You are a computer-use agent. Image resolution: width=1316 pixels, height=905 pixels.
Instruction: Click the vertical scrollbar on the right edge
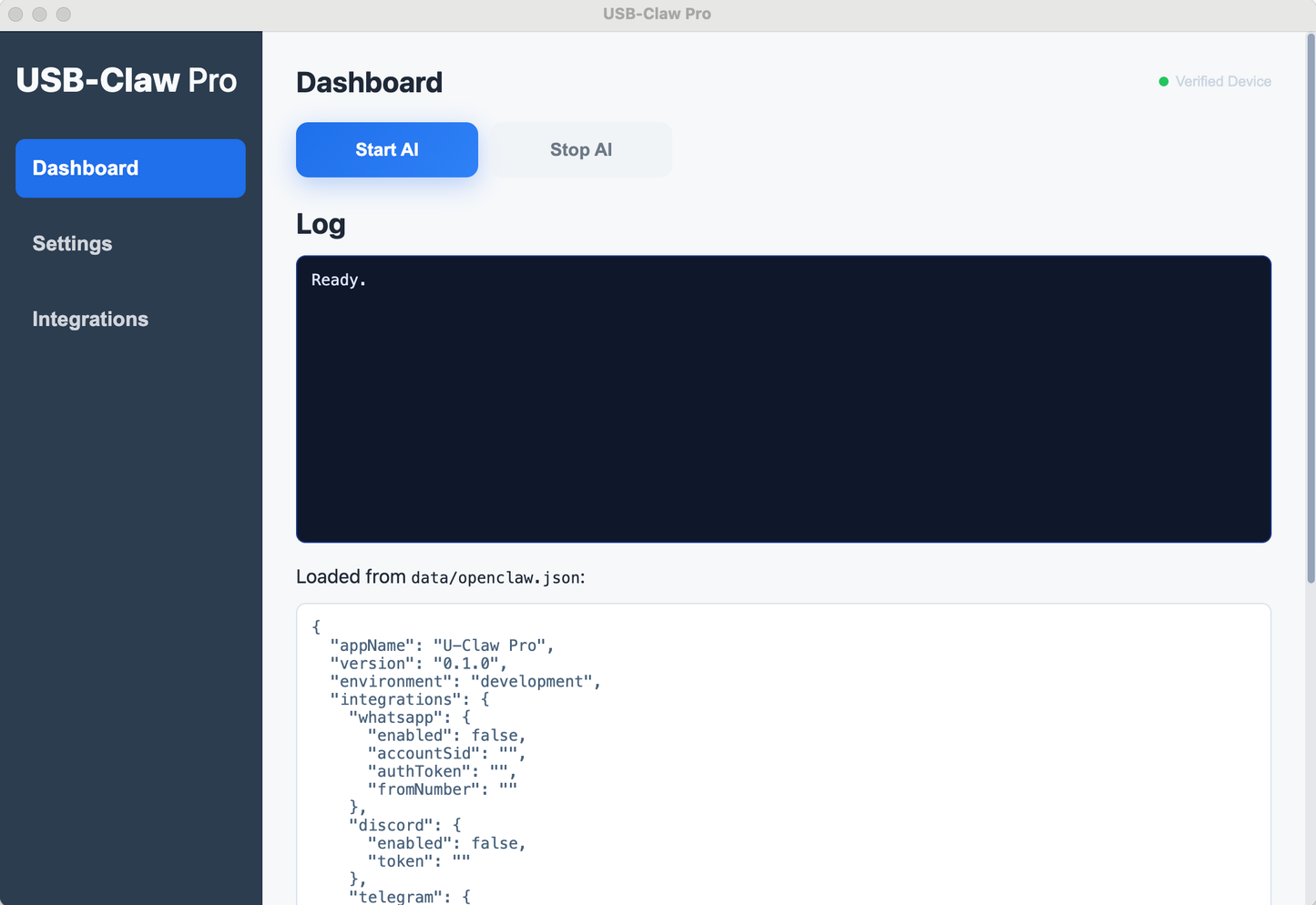tap(1311, 308)
